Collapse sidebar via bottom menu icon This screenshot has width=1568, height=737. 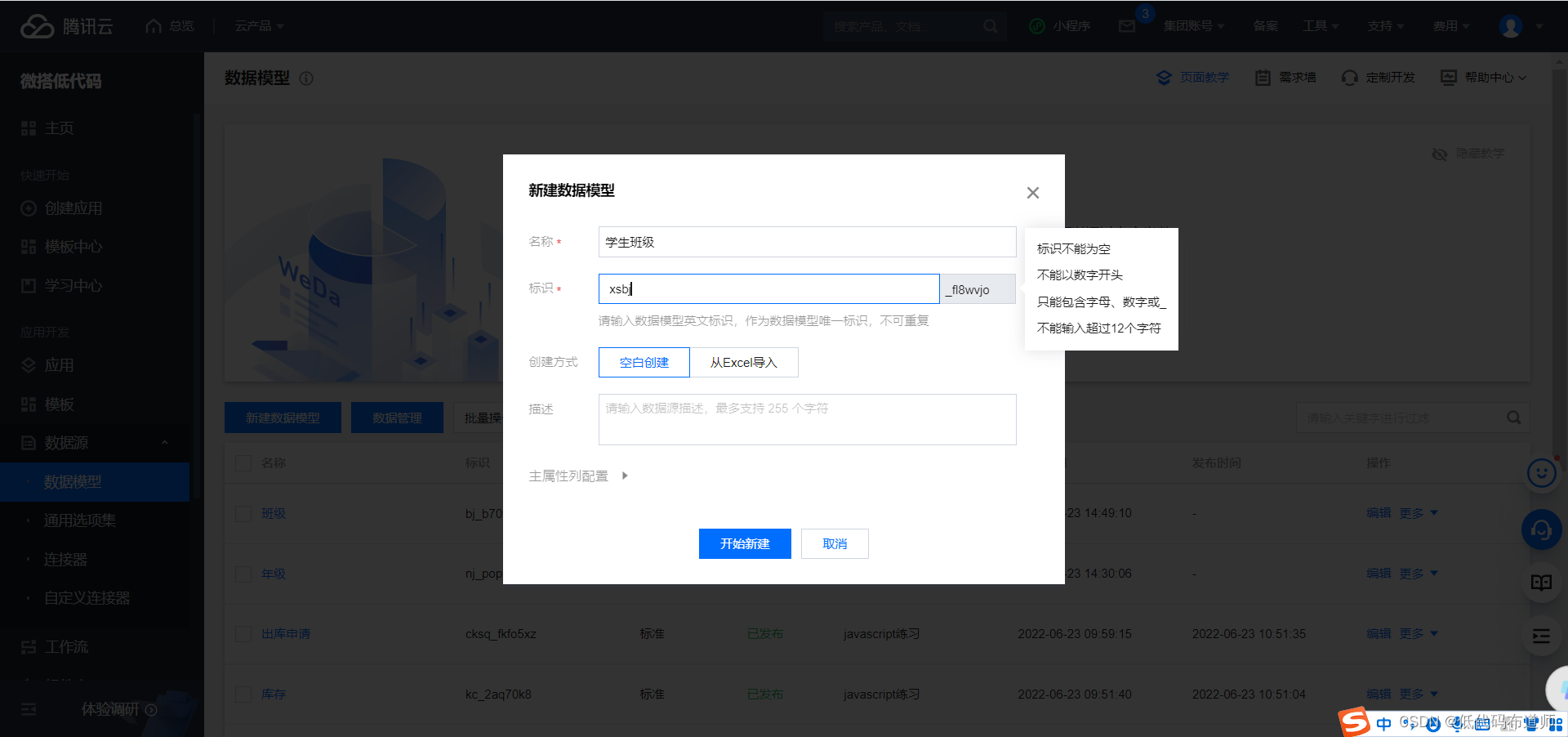coord(29,709)
